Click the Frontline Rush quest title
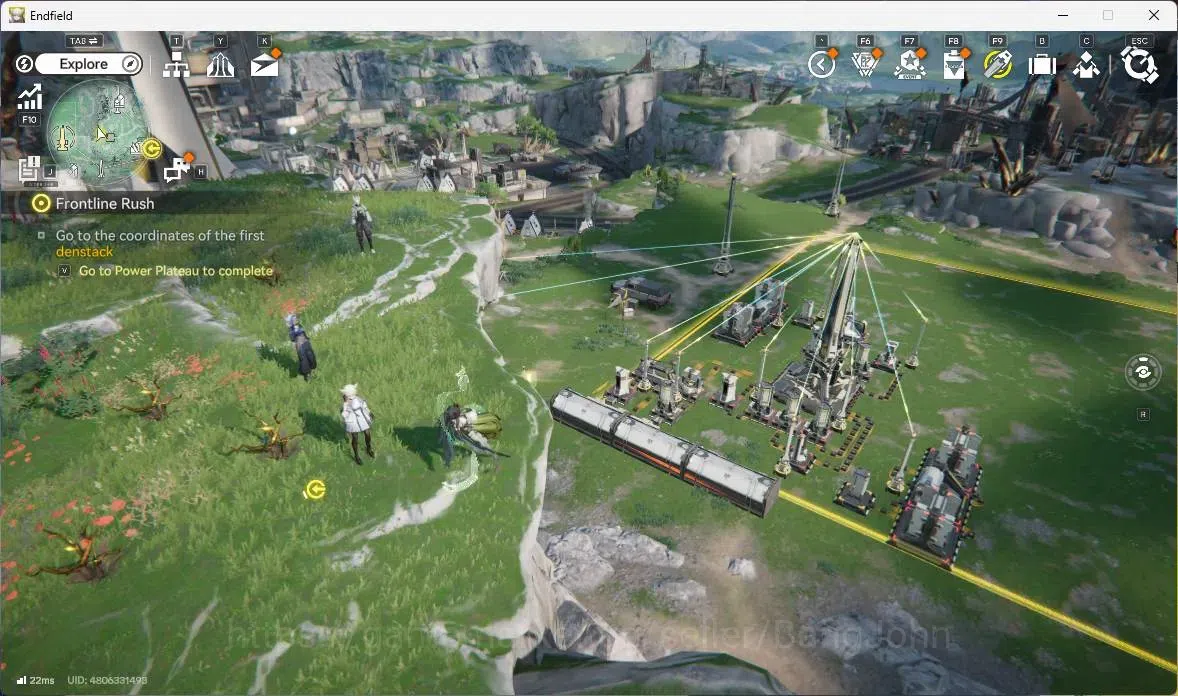 click(x=104, y=204)
